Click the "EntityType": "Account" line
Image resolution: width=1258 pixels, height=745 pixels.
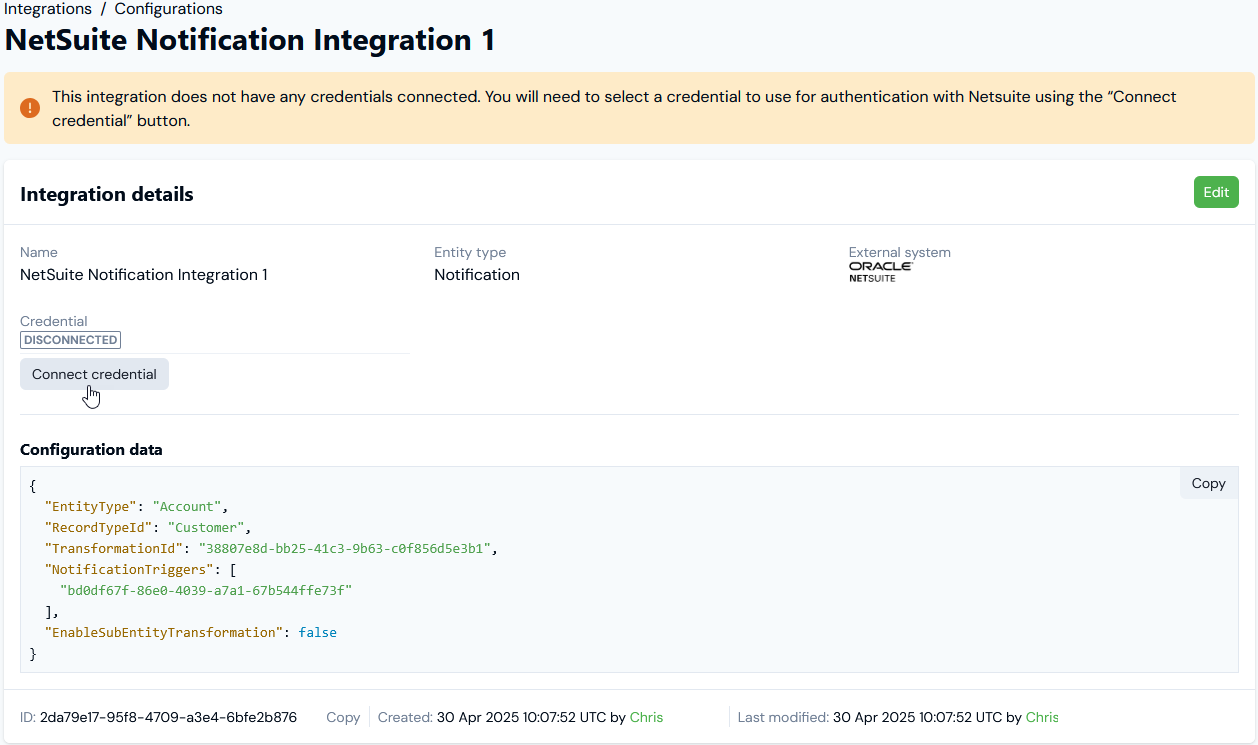pos(136,507)
